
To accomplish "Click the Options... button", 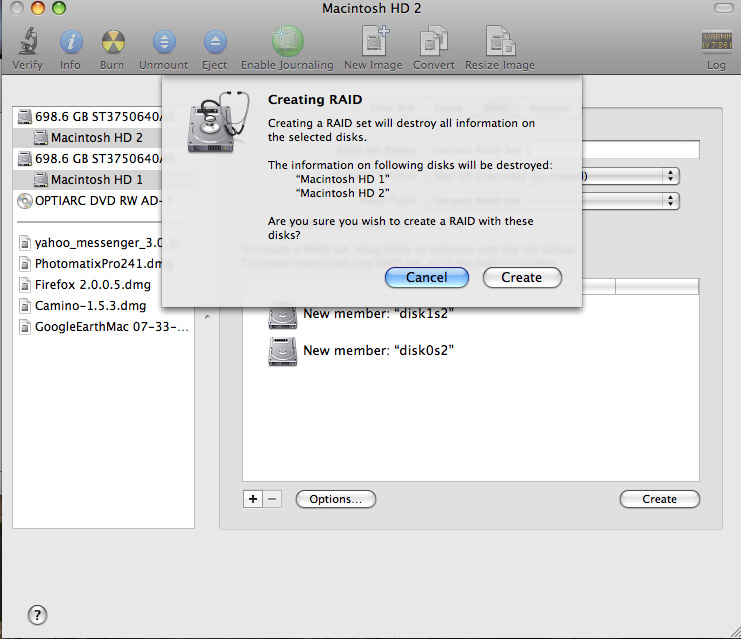I will 336,499.
